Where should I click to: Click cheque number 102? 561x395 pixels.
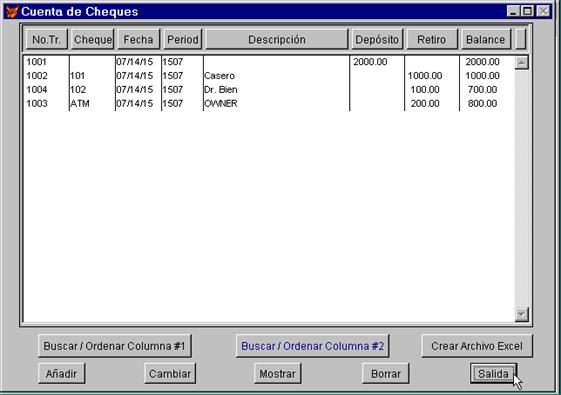point(78,89)
